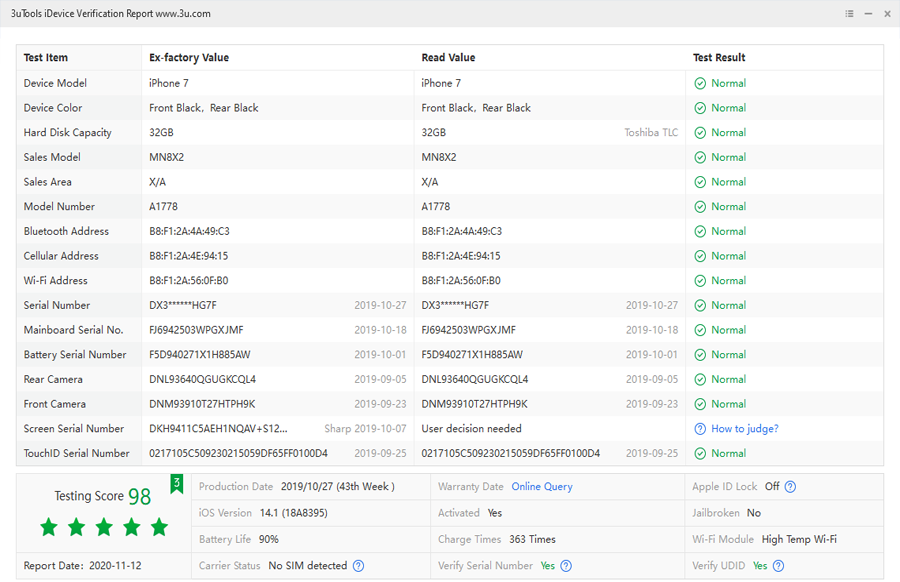
Task: Click the Wi-Fi Module value High Temp Wi-Fi
Action: (x=799, y=540)
